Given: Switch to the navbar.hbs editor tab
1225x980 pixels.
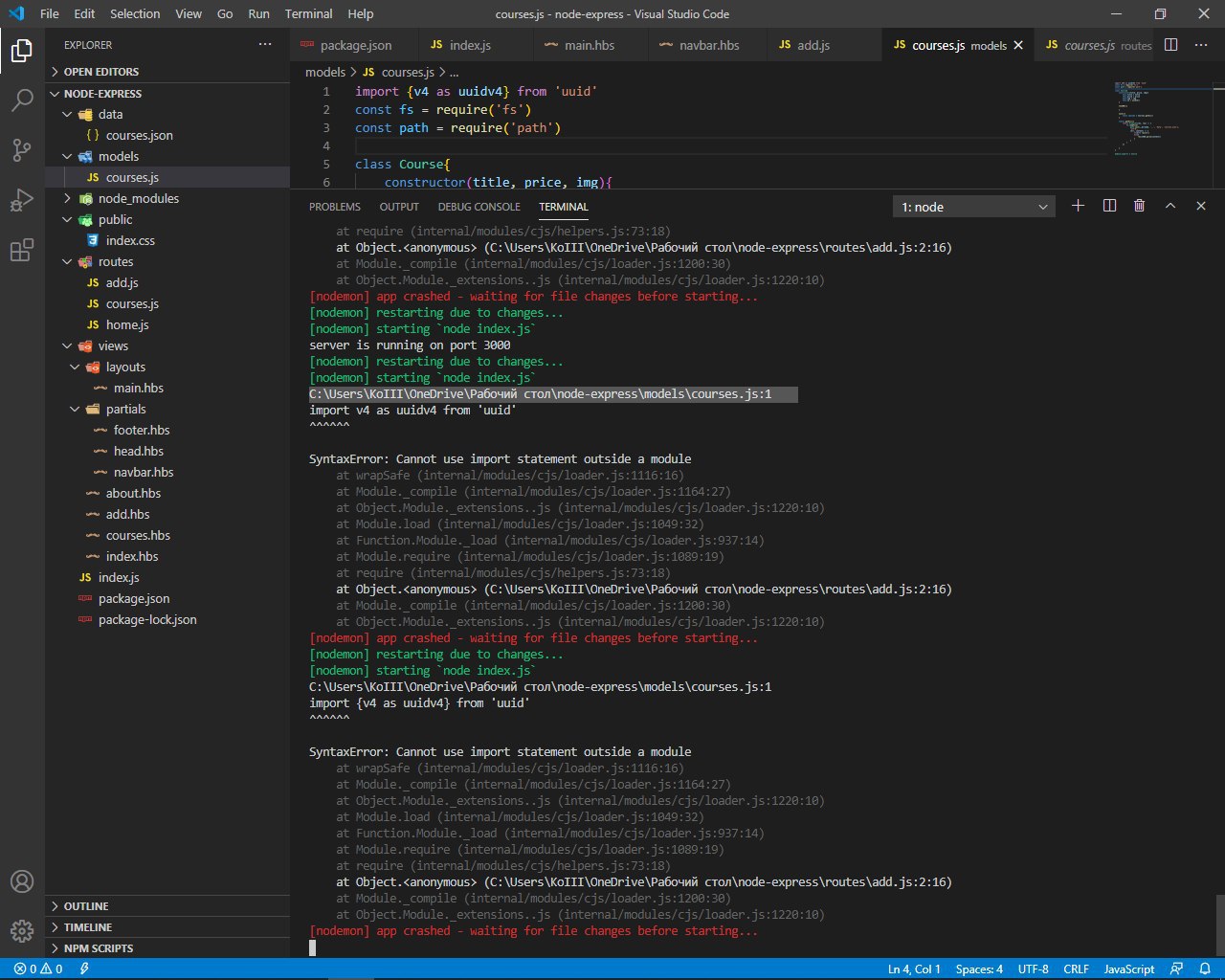Looking at the screenshot, I should click(x=707, y=45).
